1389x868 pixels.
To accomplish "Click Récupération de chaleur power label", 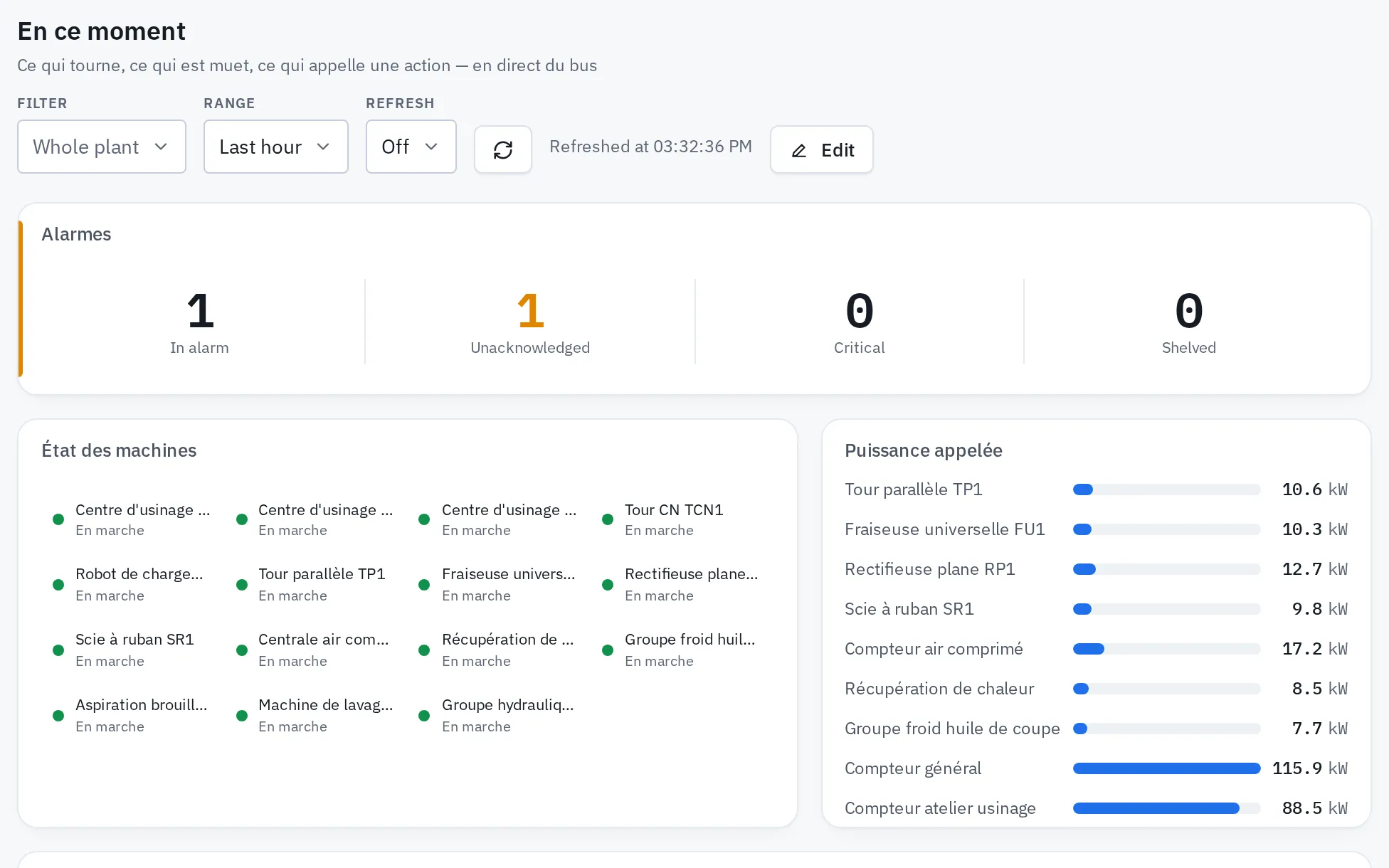I will (939, 689).
